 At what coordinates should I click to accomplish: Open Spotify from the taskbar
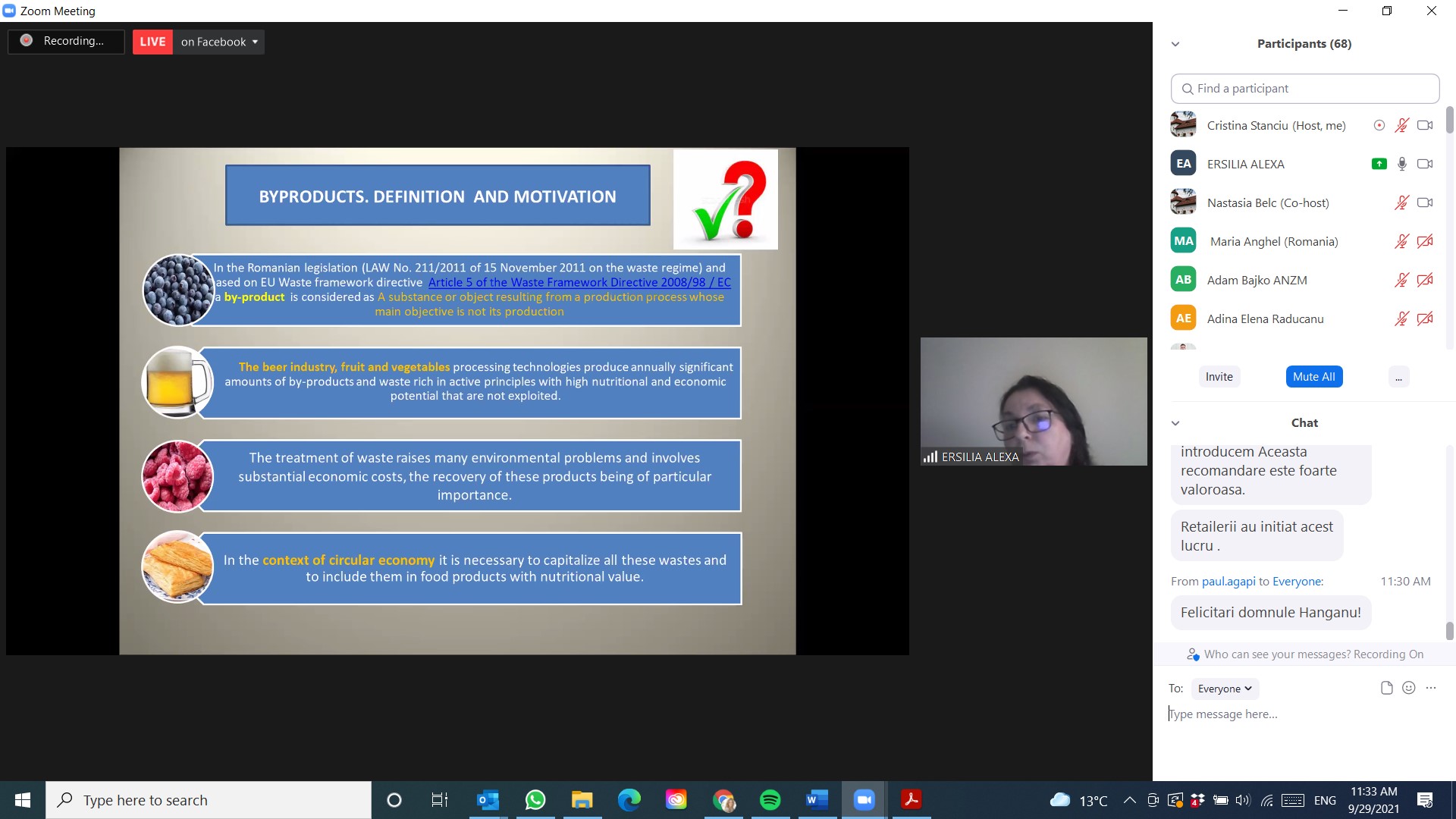tap(770, 800)
